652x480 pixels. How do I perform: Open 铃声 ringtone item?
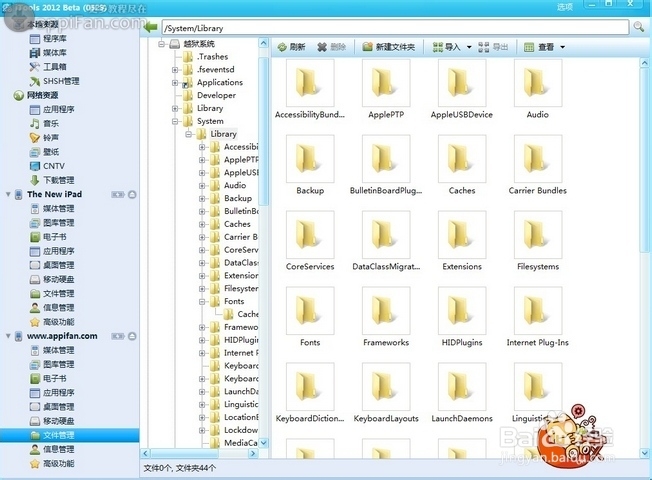click(x=44, y=138)
